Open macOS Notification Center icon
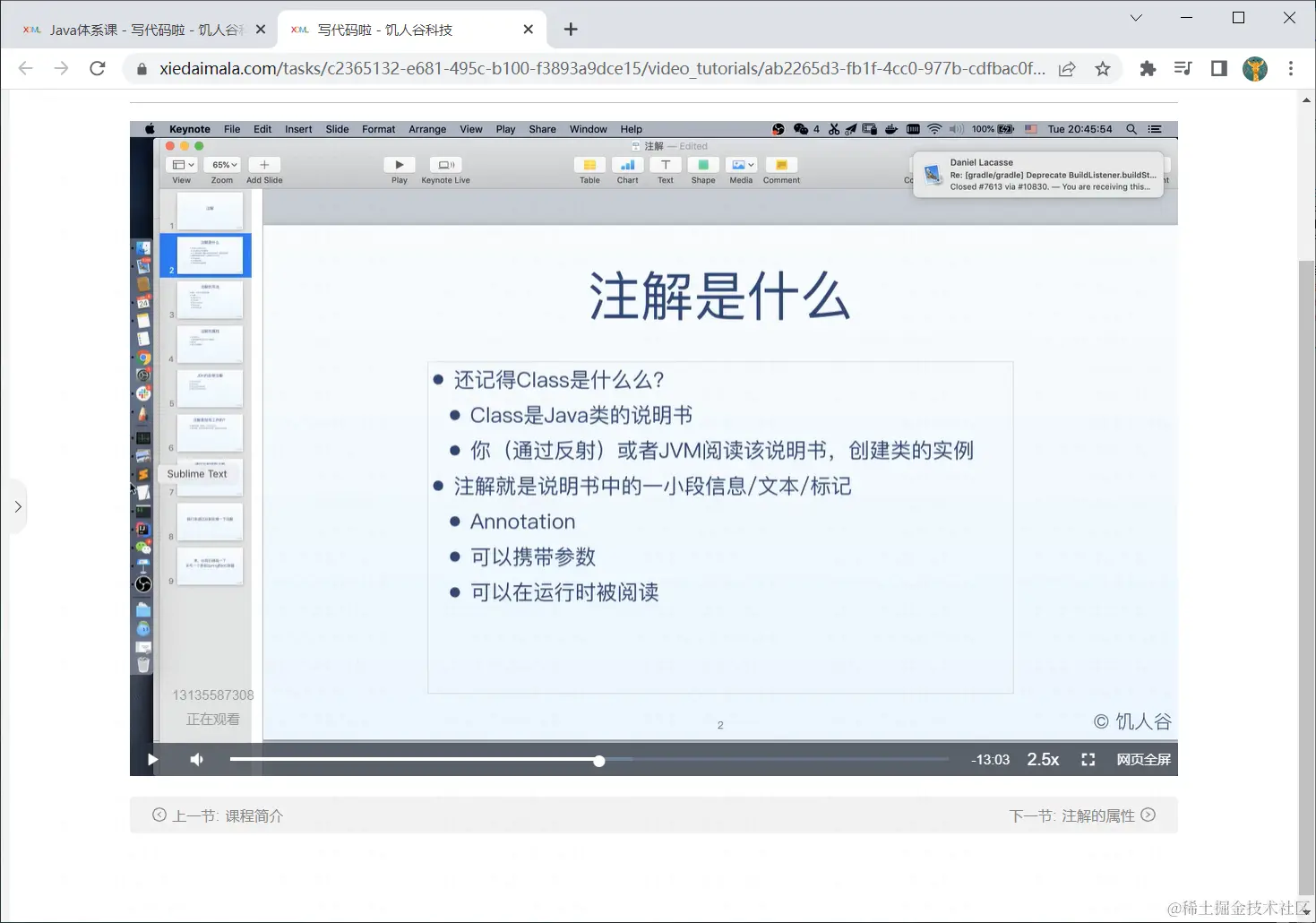The image size is (1316, 923). pyautogui.click(x=1155, y=129)
